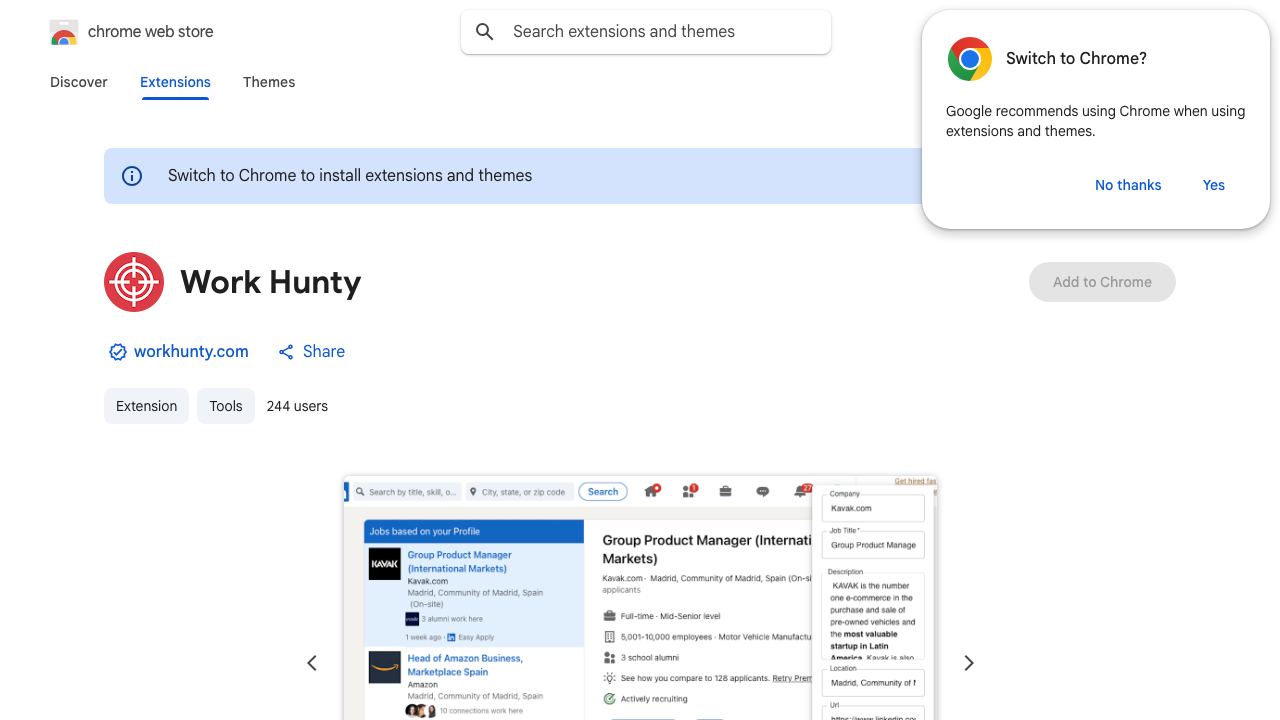Click the Chrome Web Store logo
Image resolution: width=1280 pixels, height=720 pixels.
pyautogui.click(x=64, y=32)
